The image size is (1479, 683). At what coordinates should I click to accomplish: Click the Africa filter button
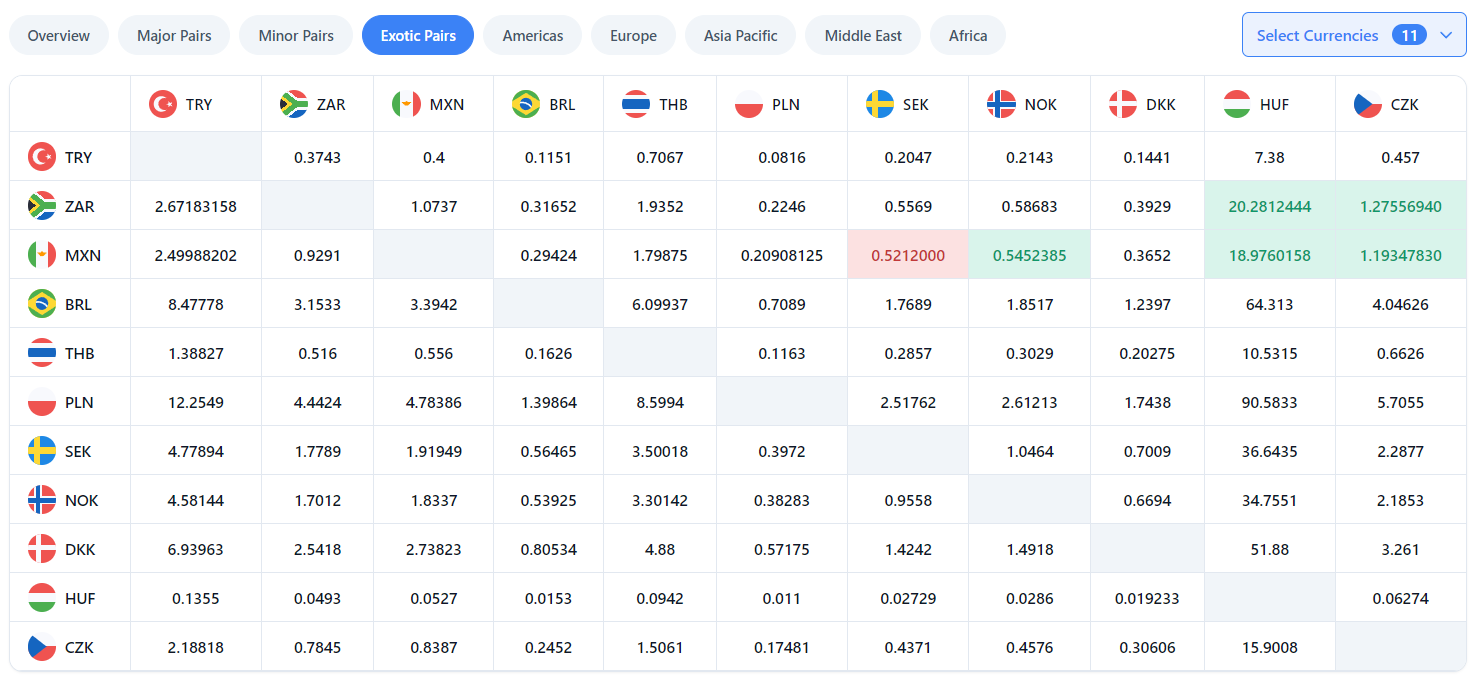967,34
